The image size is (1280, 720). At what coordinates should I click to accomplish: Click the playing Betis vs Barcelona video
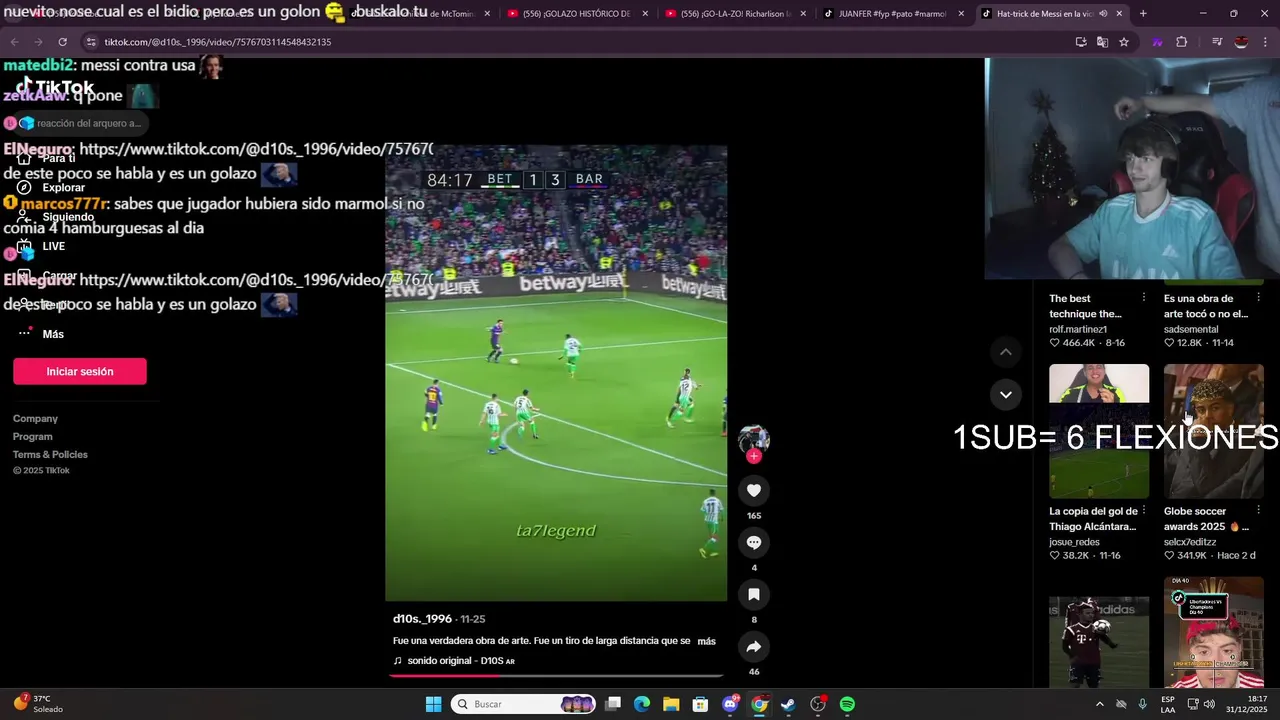tap(556, 373)
